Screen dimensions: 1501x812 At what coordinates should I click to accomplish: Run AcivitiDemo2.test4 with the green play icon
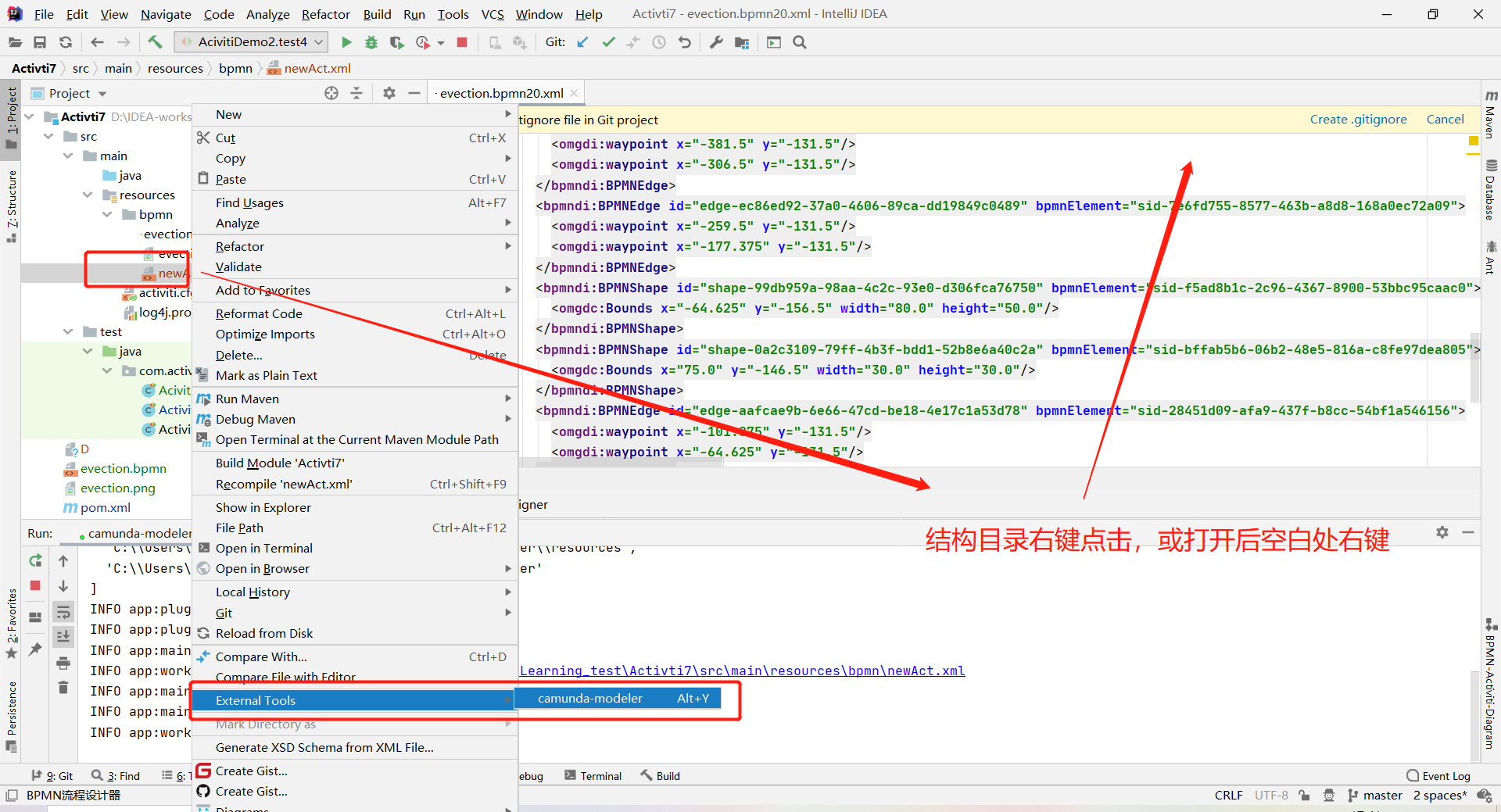(346, 42)
